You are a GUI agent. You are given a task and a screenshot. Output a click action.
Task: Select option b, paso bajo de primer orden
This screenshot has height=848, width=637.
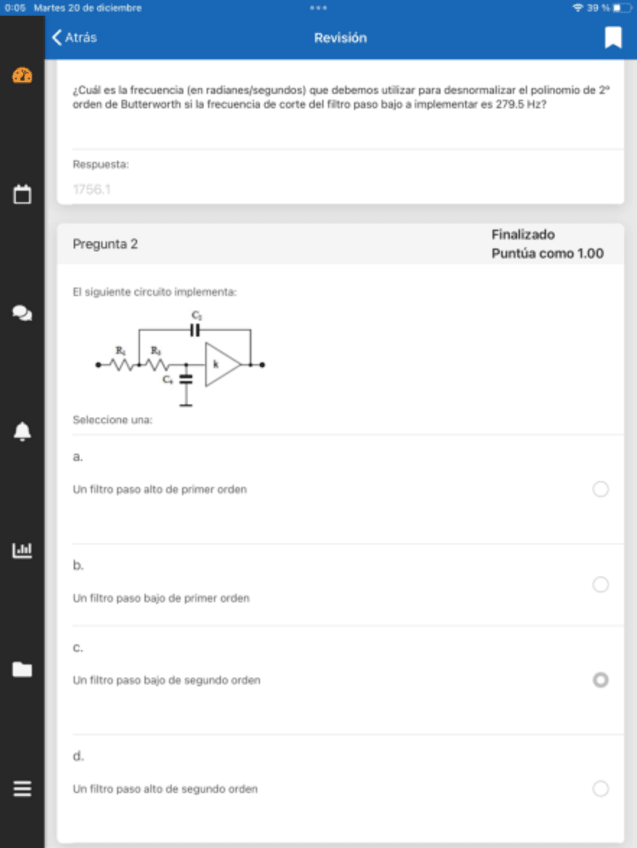click(x=600, y=584)
